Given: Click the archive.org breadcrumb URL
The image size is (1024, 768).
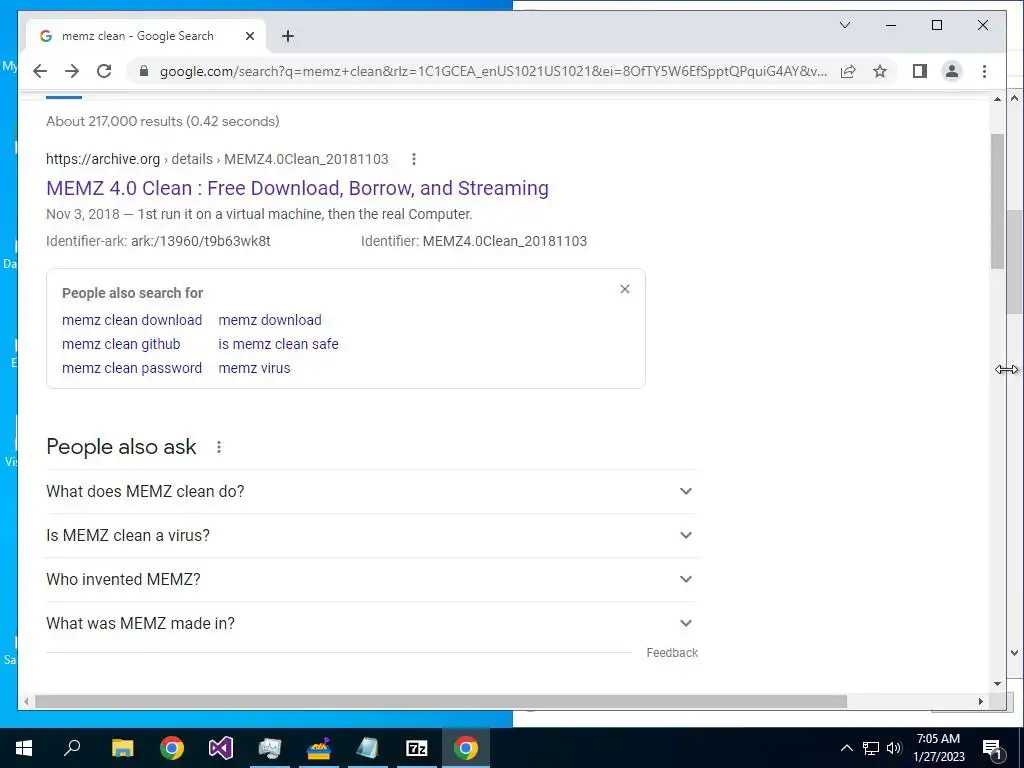Looking at the screenshot, I should tap(217, 159).
